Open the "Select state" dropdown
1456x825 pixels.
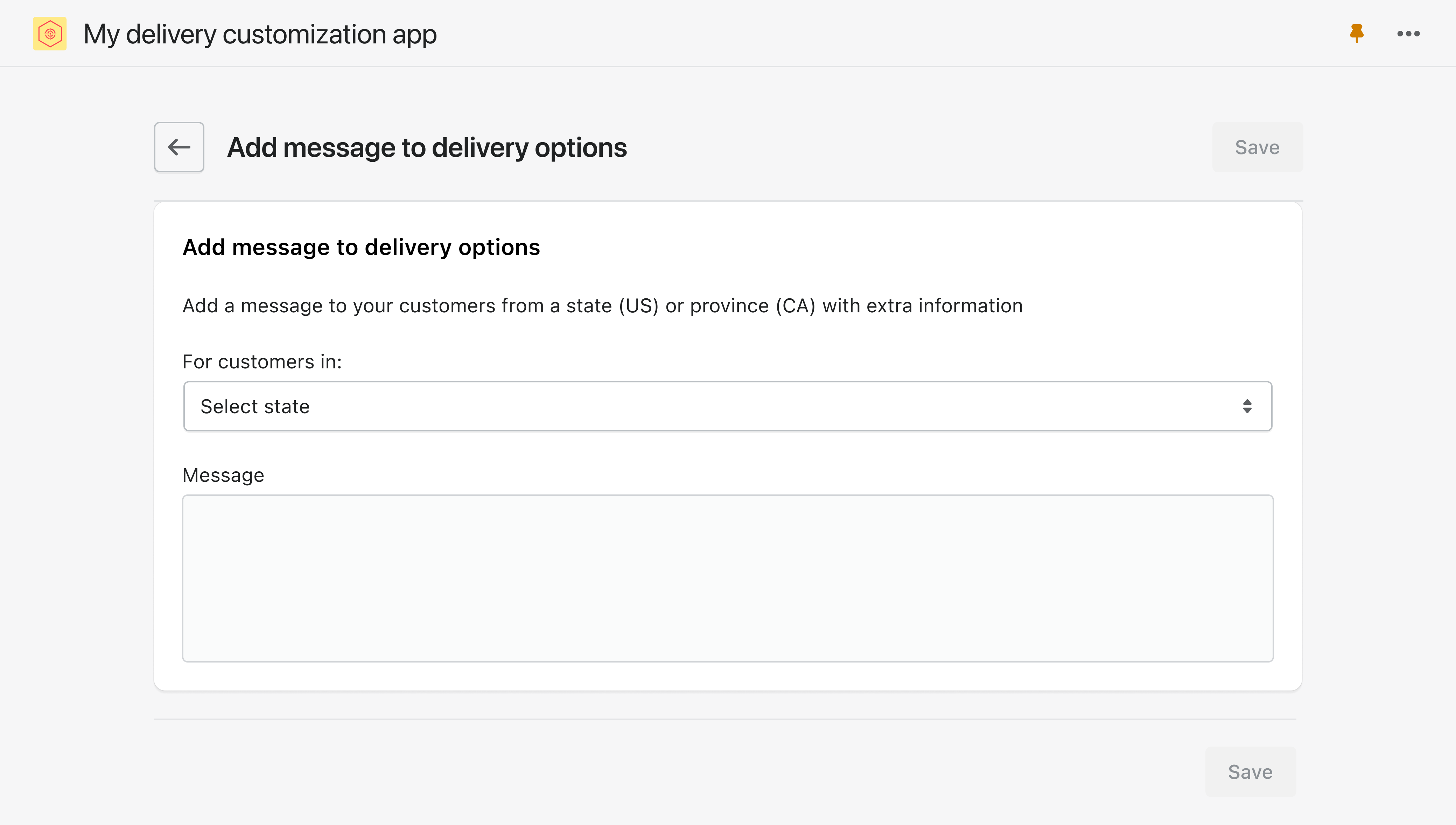pos(728,406)
